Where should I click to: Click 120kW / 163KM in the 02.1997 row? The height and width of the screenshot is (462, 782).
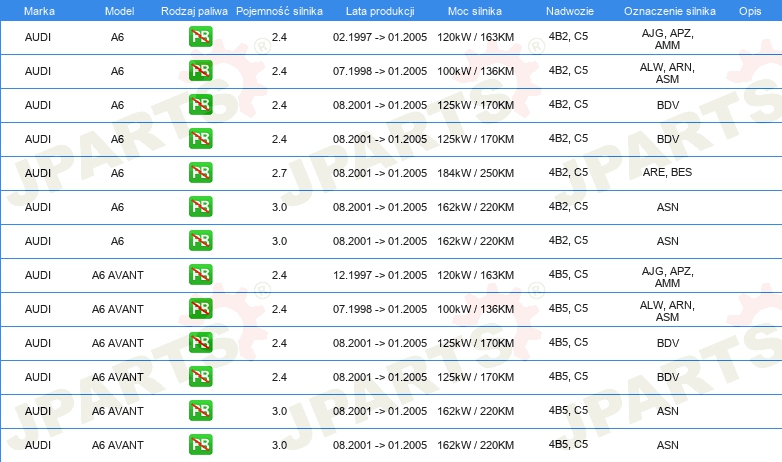coord(475,37)
